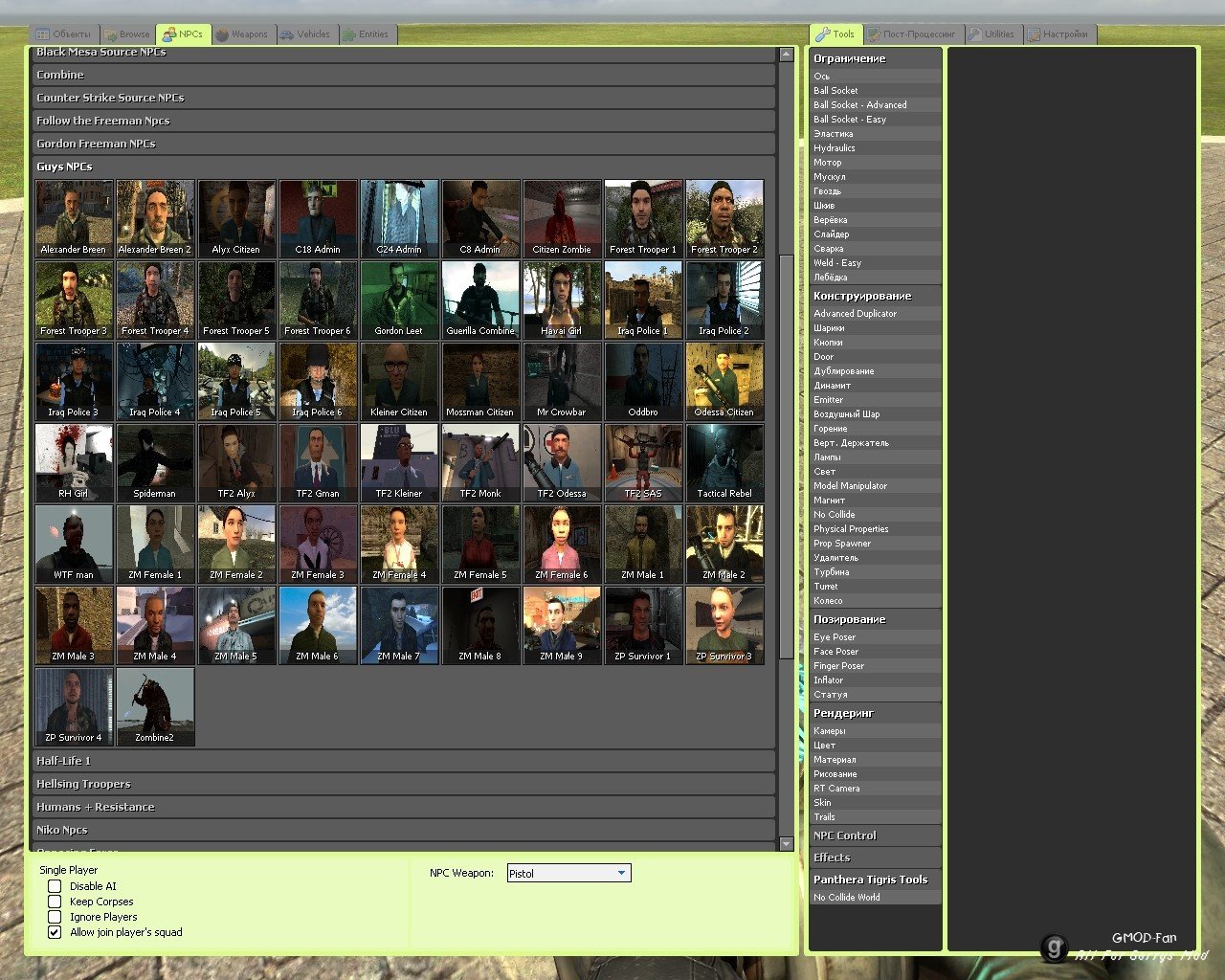The width and height of the screenshot is (1225, 980).
Task: Select the Hydraulics tool
Action: pyautogui.click(x=876, y=147)
